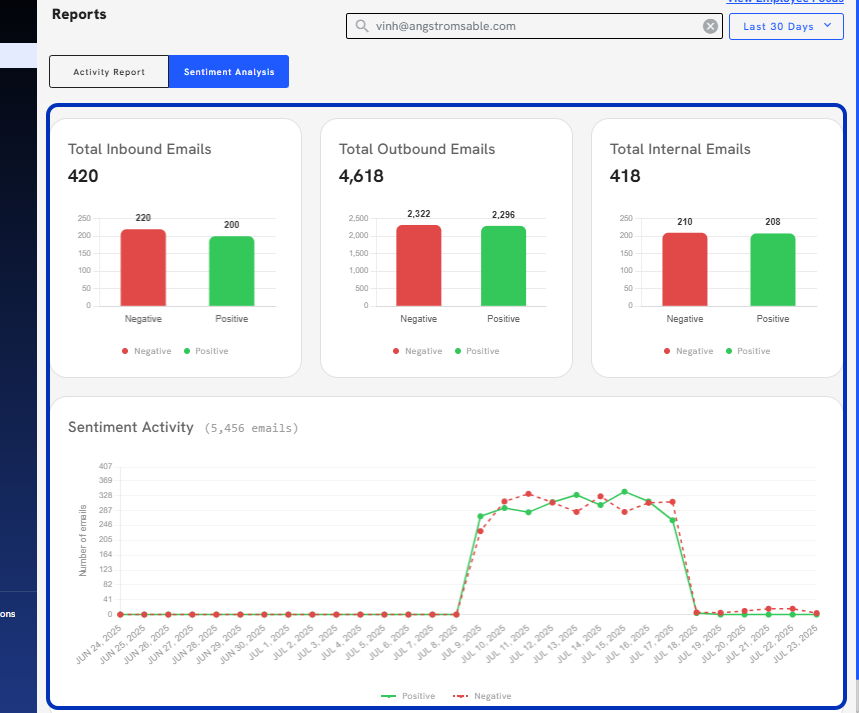This screenshot has width=859, height=713.
Task: Click the search magnifier icon
Action: [x=362, y=26]
